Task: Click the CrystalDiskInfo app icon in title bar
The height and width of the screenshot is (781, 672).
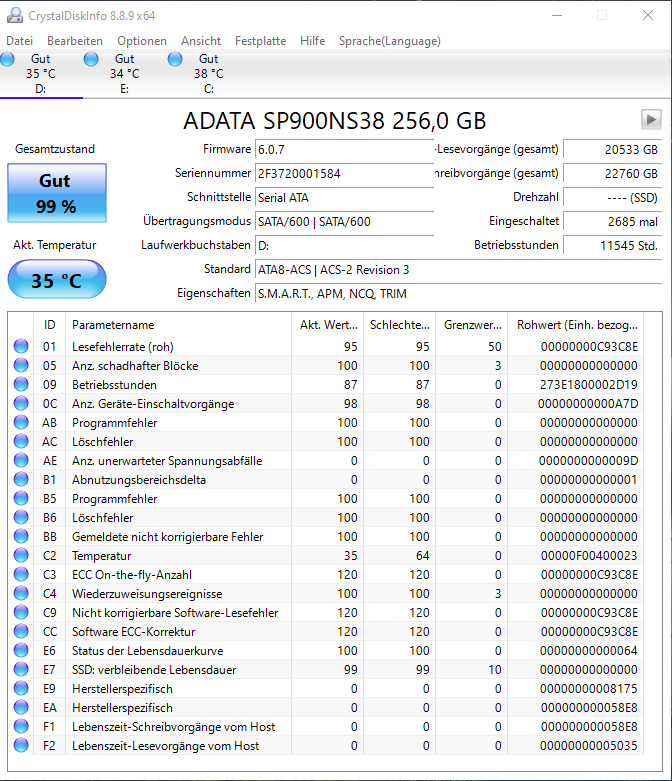Action: point(14,15)
